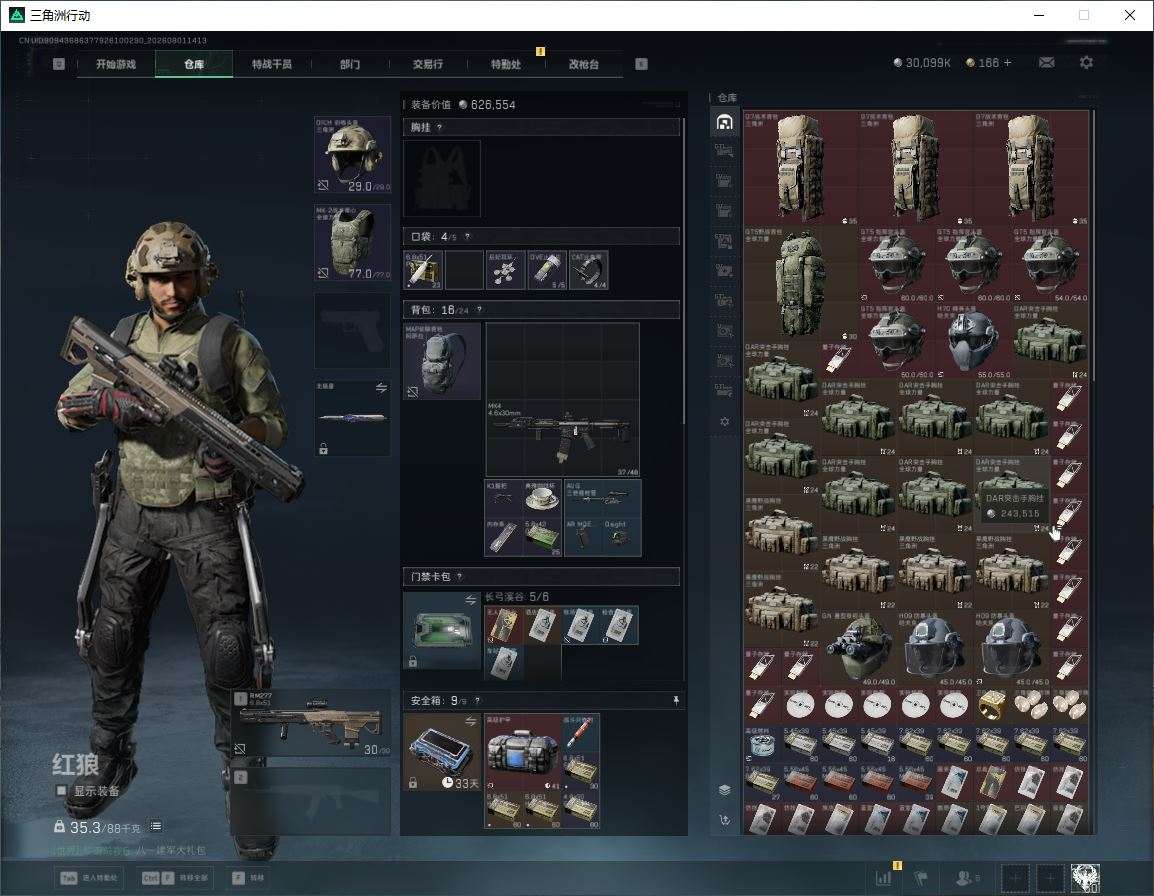Select the teacup item in the backpack
Viewport: 1154px width, 896px height.
point(542,498)
